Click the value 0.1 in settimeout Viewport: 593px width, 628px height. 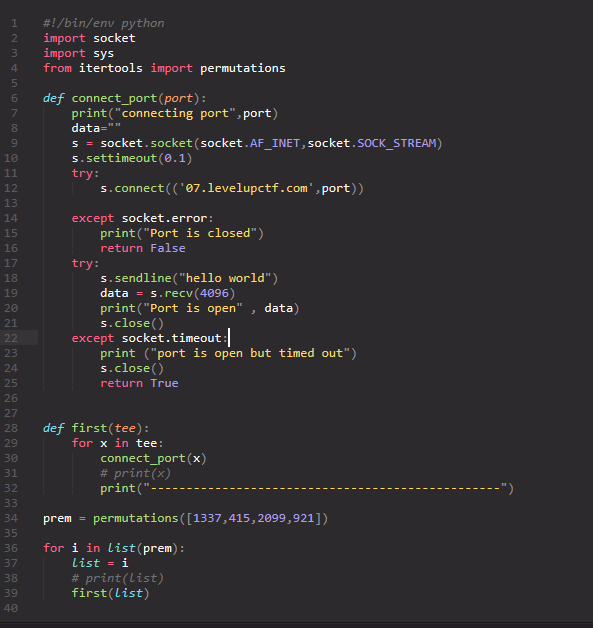point(175,158)
